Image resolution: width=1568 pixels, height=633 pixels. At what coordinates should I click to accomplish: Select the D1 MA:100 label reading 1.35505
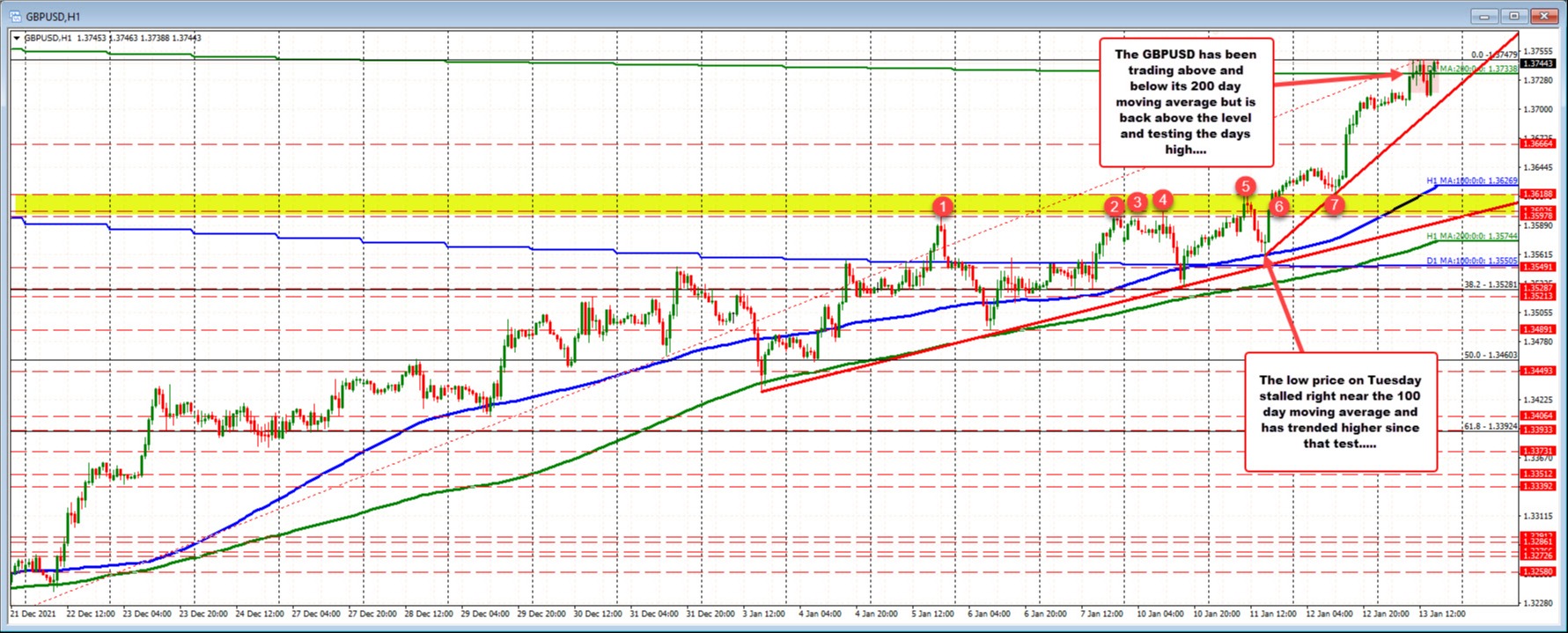tap(1472, 261)
